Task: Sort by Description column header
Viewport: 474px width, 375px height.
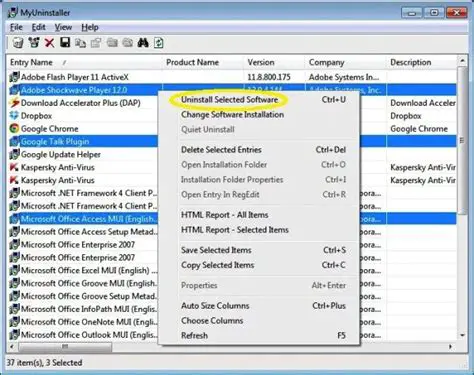Action: pyautogui.click(x=422, y=62)
